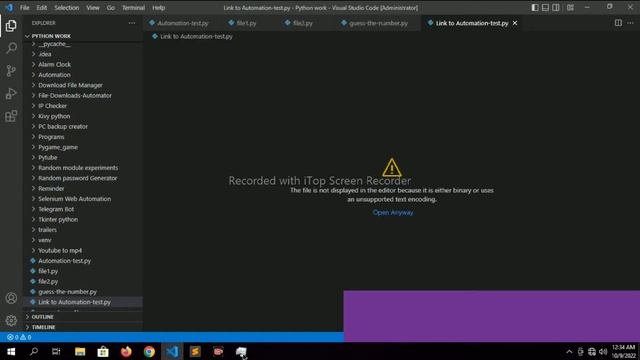Open Sublime Text from the taskbar
This screenshot has height=360, width=640.
pyautogui.click(x=195, y=351)
